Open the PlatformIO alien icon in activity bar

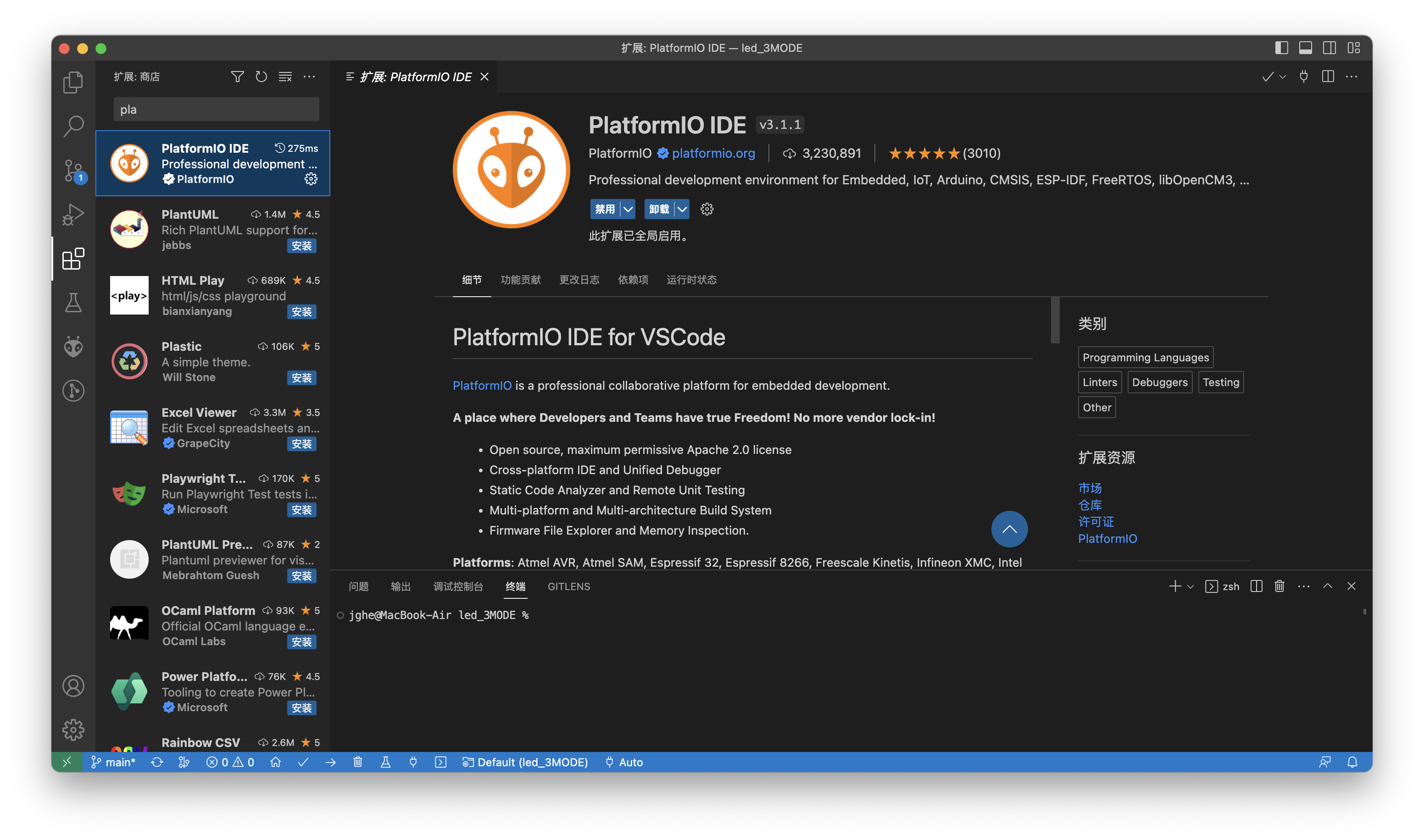click(x=73, y=347)
